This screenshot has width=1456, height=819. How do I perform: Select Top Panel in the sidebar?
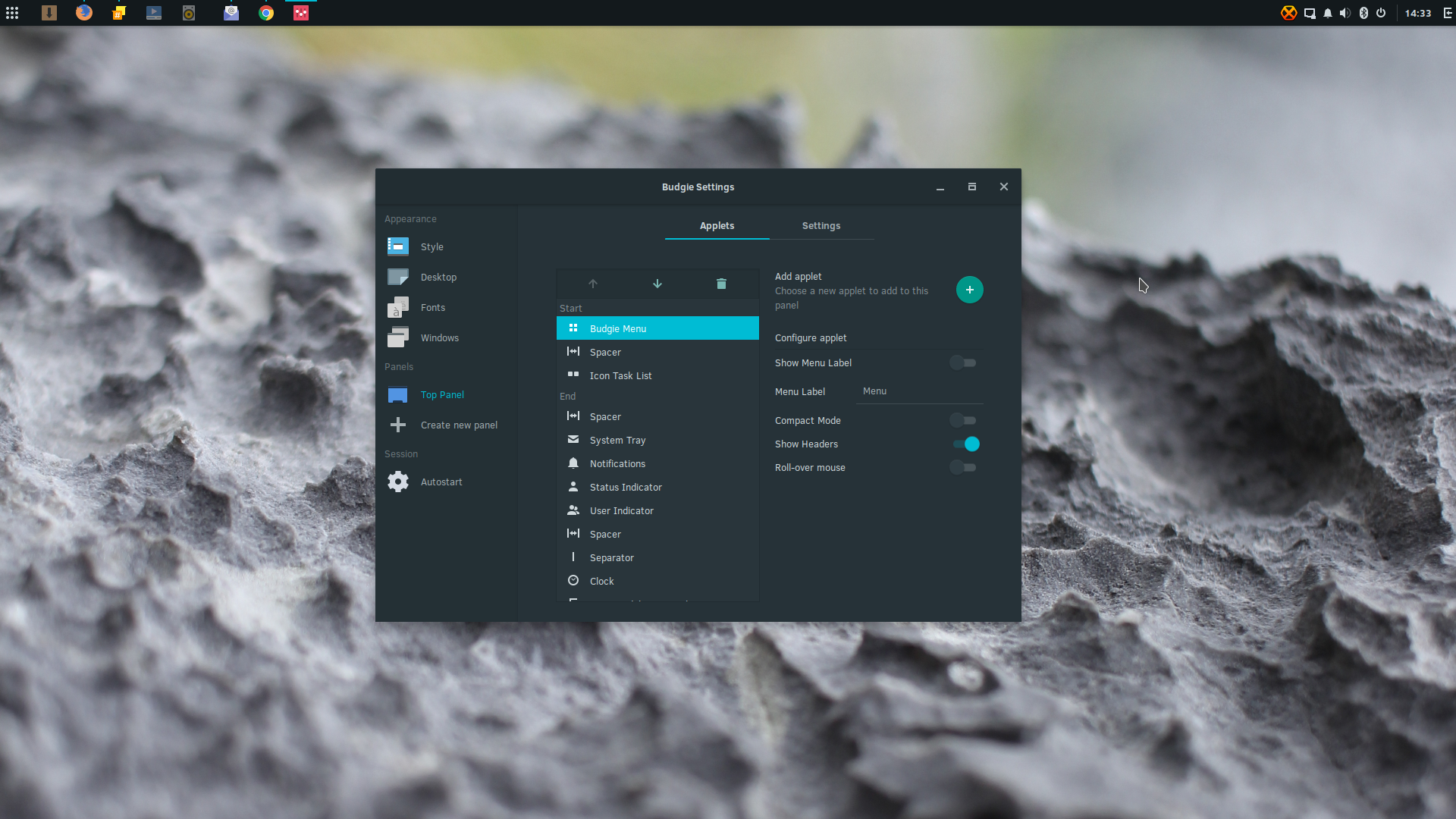pyautogui.click(x=446, y=395)
